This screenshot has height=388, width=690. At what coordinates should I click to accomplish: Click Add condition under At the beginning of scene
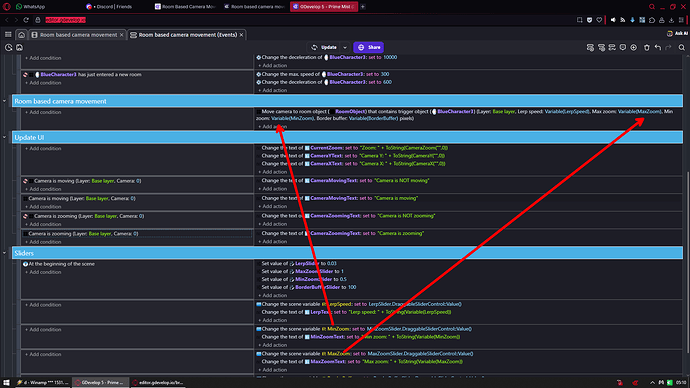point(43,272)
